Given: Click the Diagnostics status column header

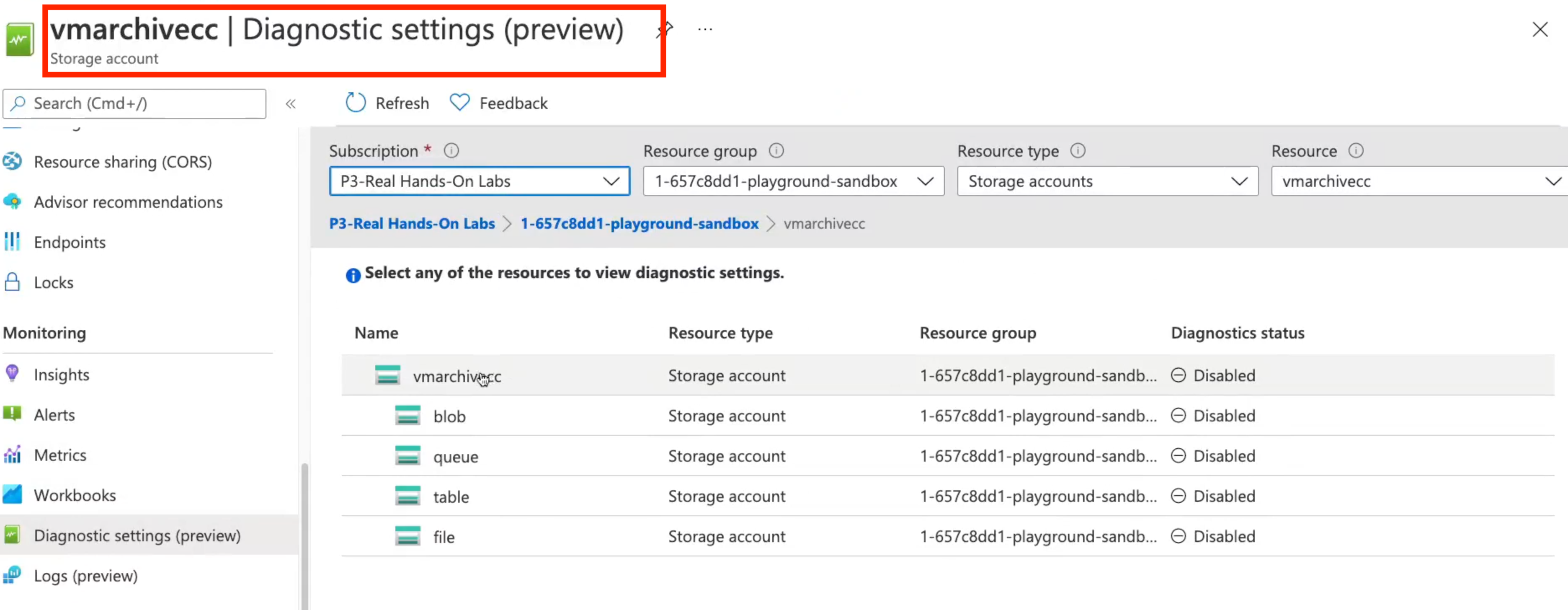Looking at the screenshot, I should (1238, 333).
